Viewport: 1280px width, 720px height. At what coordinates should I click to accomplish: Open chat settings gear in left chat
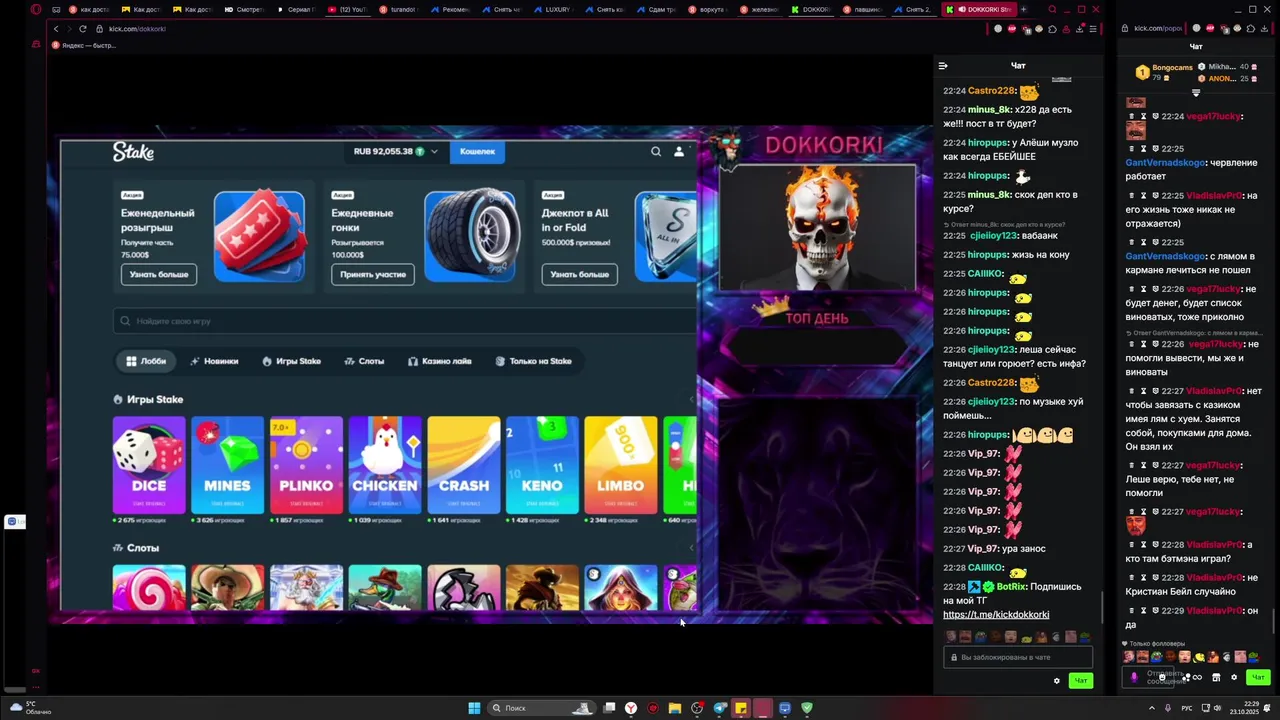(x=1056, y=681)
